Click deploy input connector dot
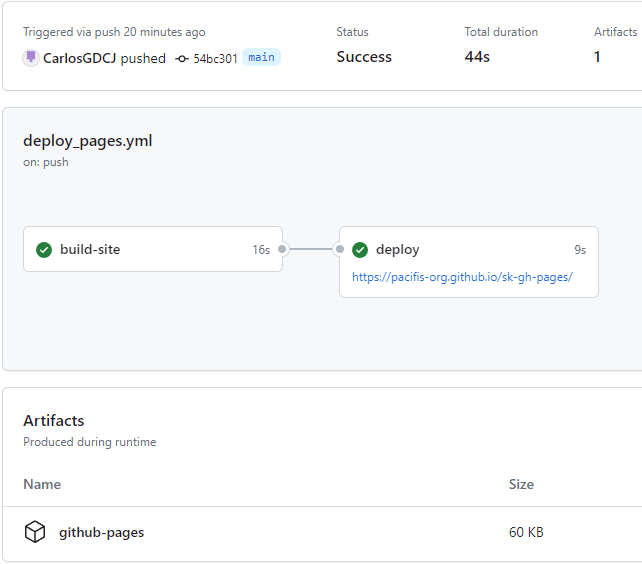Viewport: 642px width, 564px height. [340, 249]
